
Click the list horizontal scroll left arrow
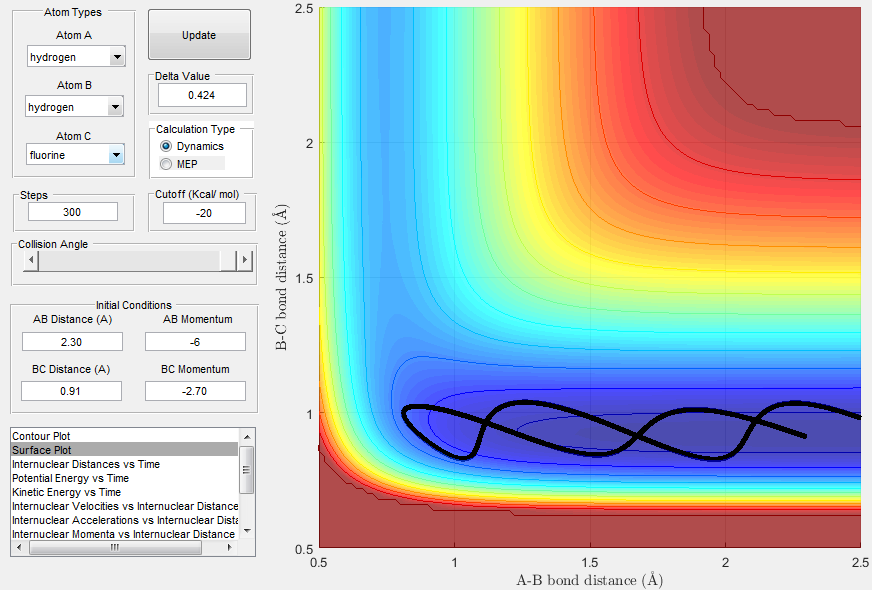click(x=19, y=548)
